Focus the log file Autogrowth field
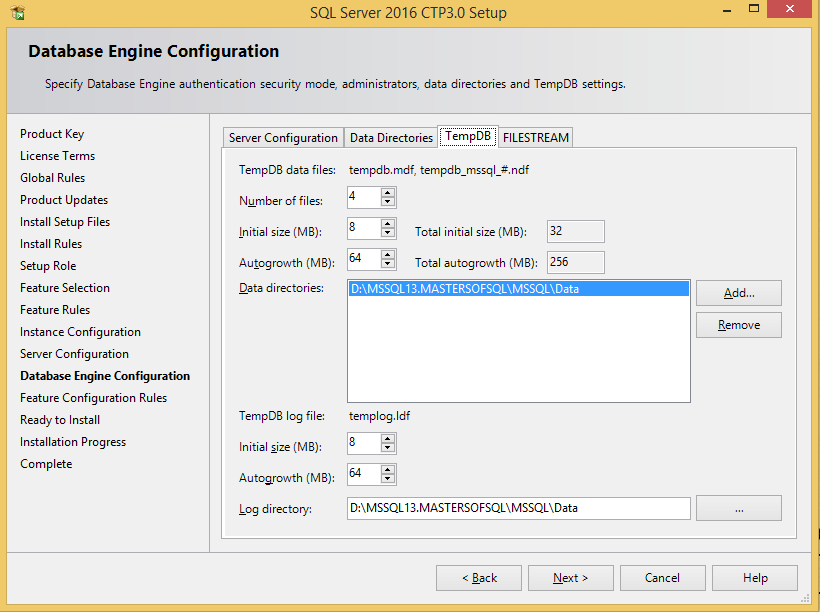Image resolution: width=820 pixels, height=612 pixels. tap(364, 474)
